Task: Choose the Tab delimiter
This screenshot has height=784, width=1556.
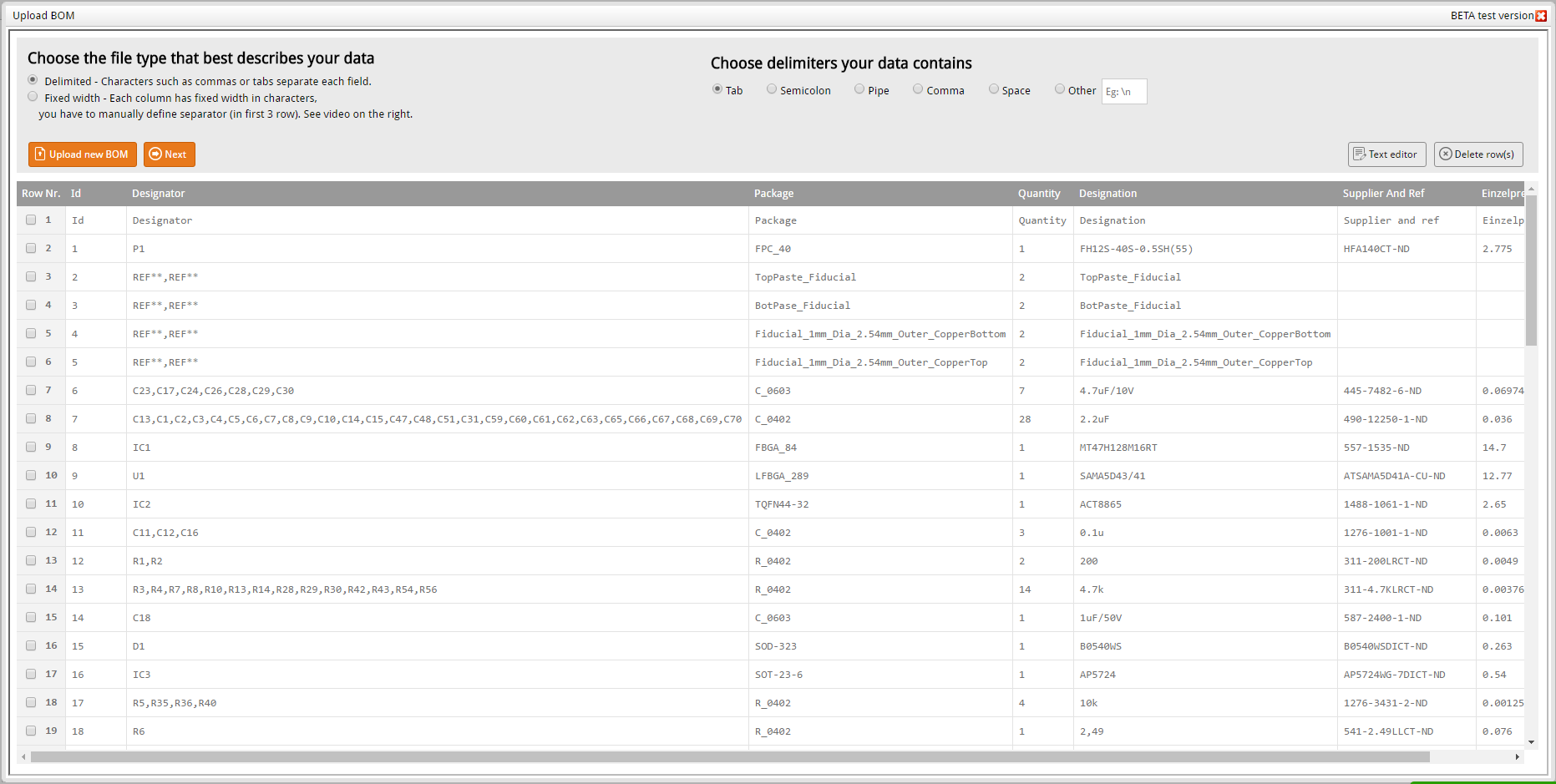Action: pyautogui.click(x=717, y=89)
